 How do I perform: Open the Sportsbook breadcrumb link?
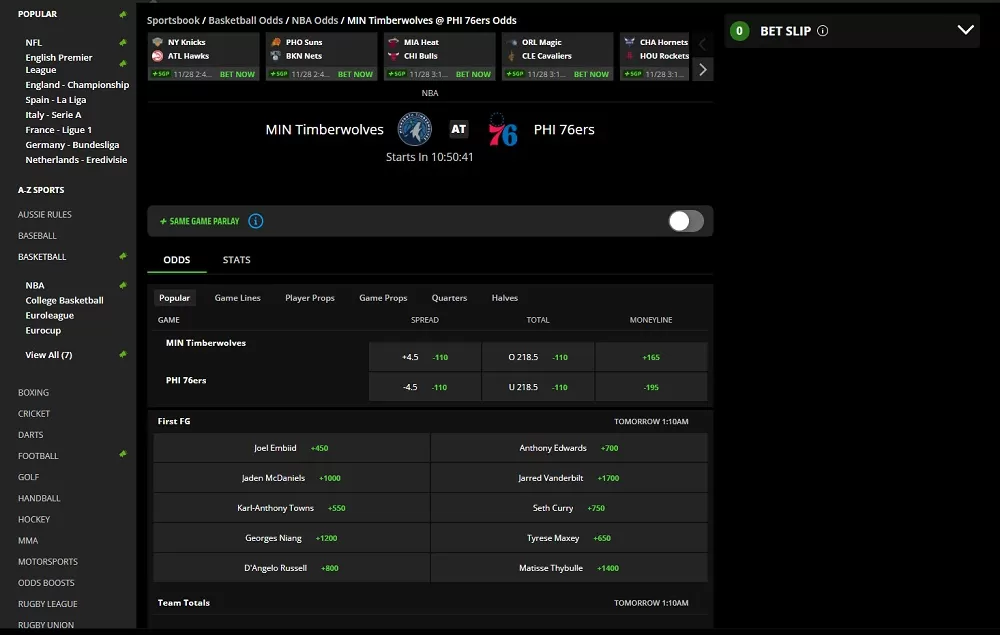pos(173,20)
